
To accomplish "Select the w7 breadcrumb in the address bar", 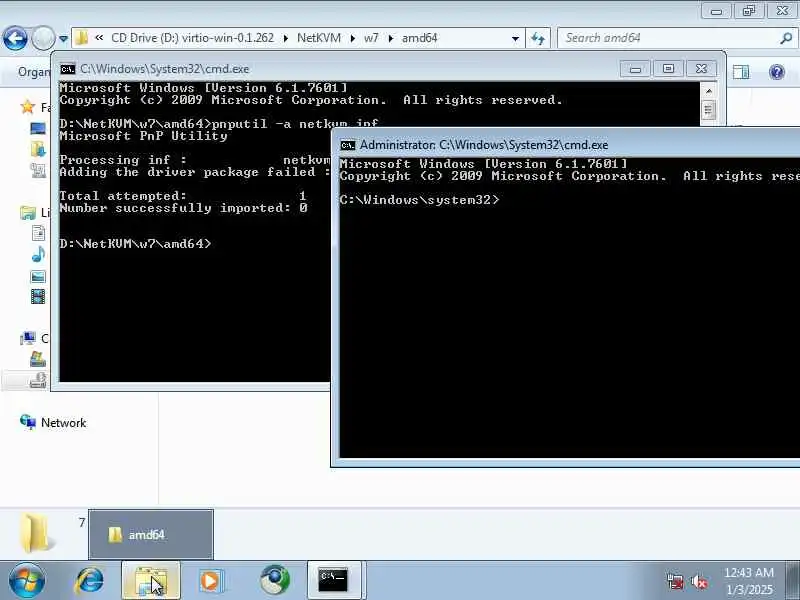I will pos(371,38).
